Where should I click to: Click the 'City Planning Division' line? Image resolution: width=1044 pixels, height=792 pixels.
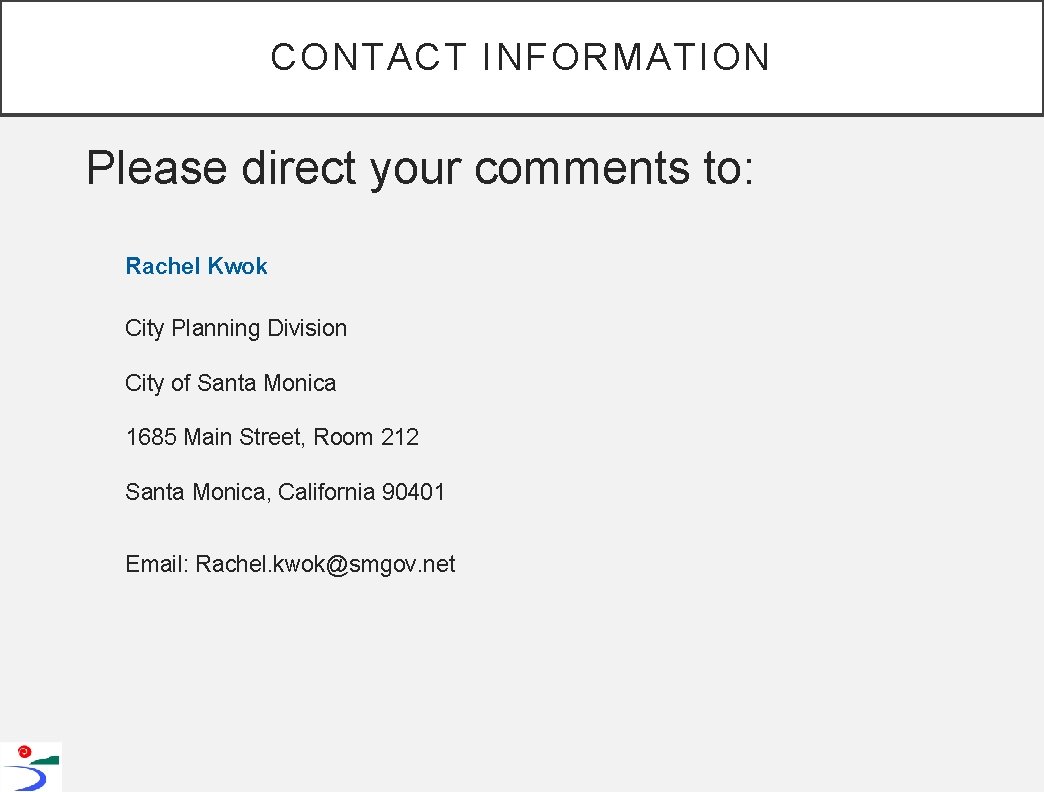click(x=236, y=328)
